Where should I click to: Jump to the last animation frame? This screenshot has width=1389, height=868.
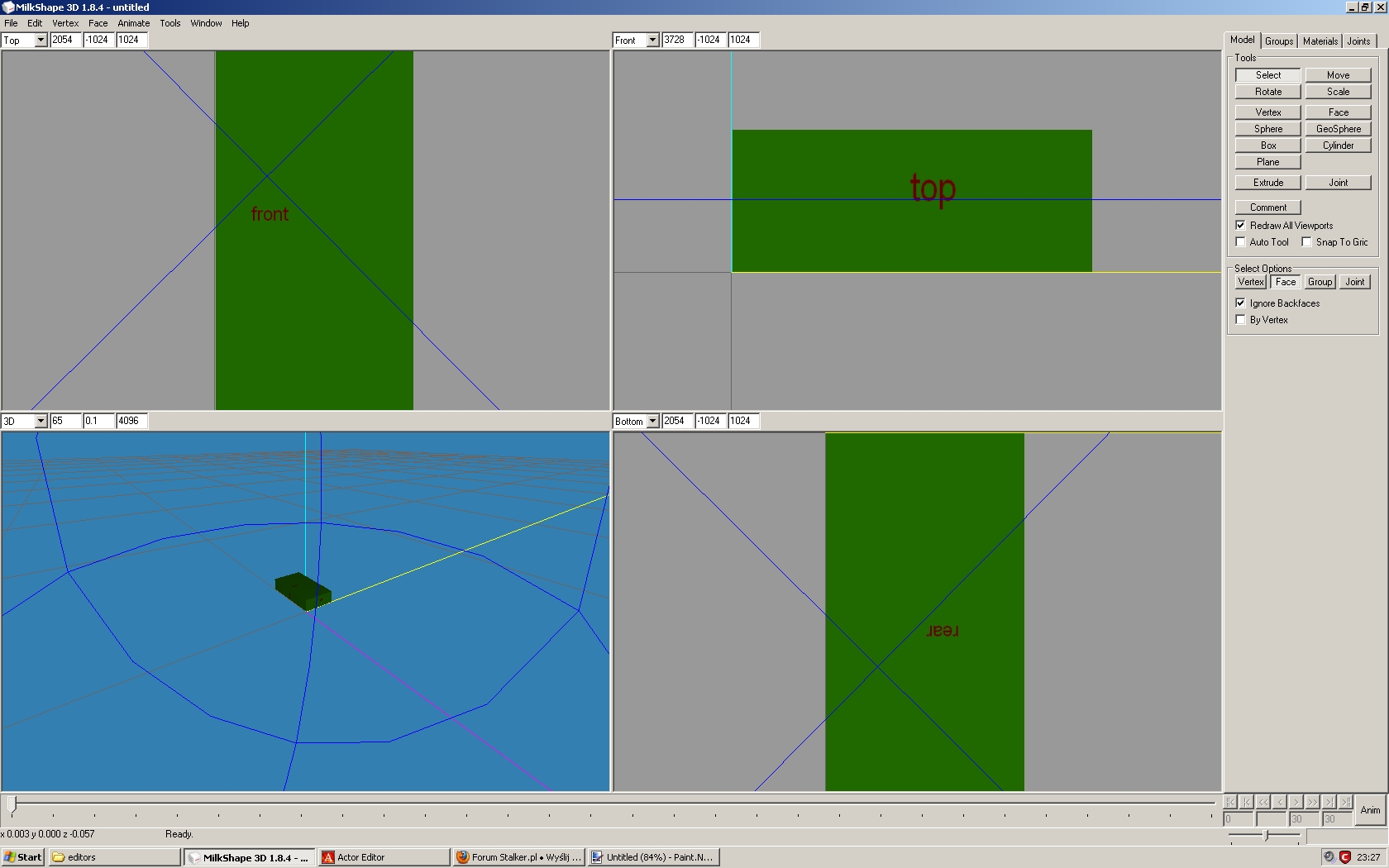point(1346,802)
